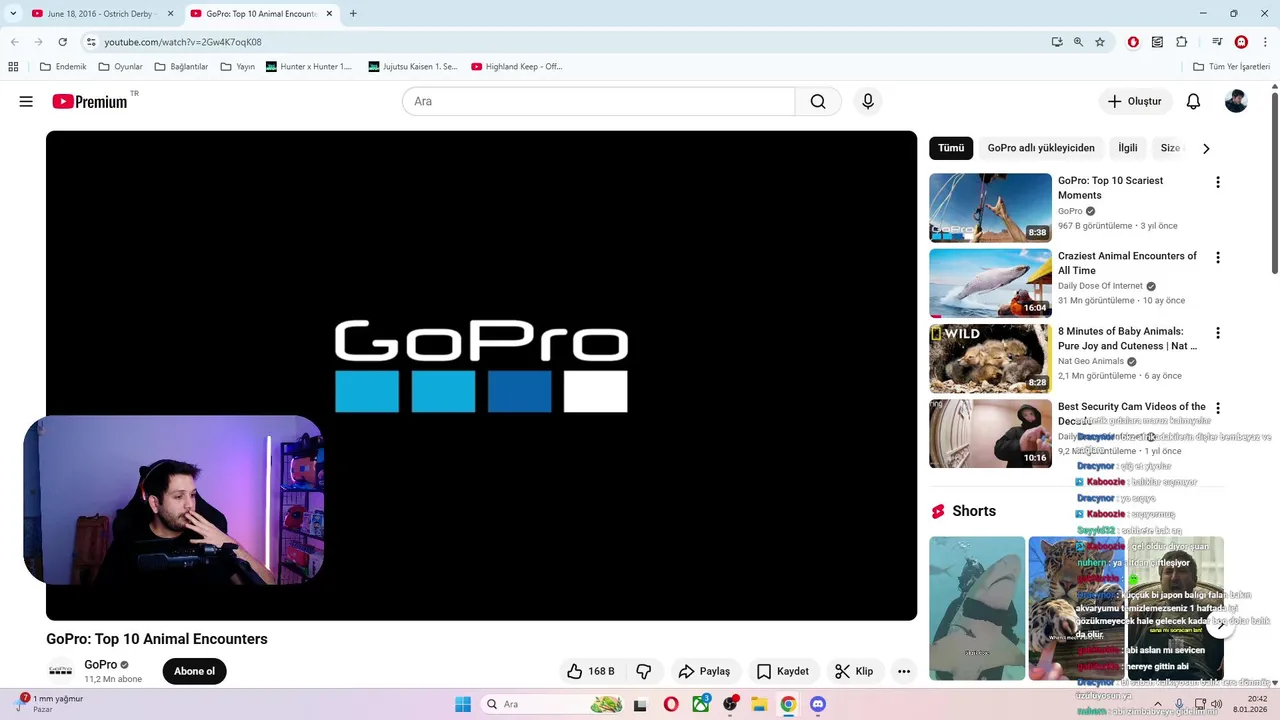Open the Chrome apps grid shortcut
The width and height of the screenshot is (1280, 720).
[13, 67]
